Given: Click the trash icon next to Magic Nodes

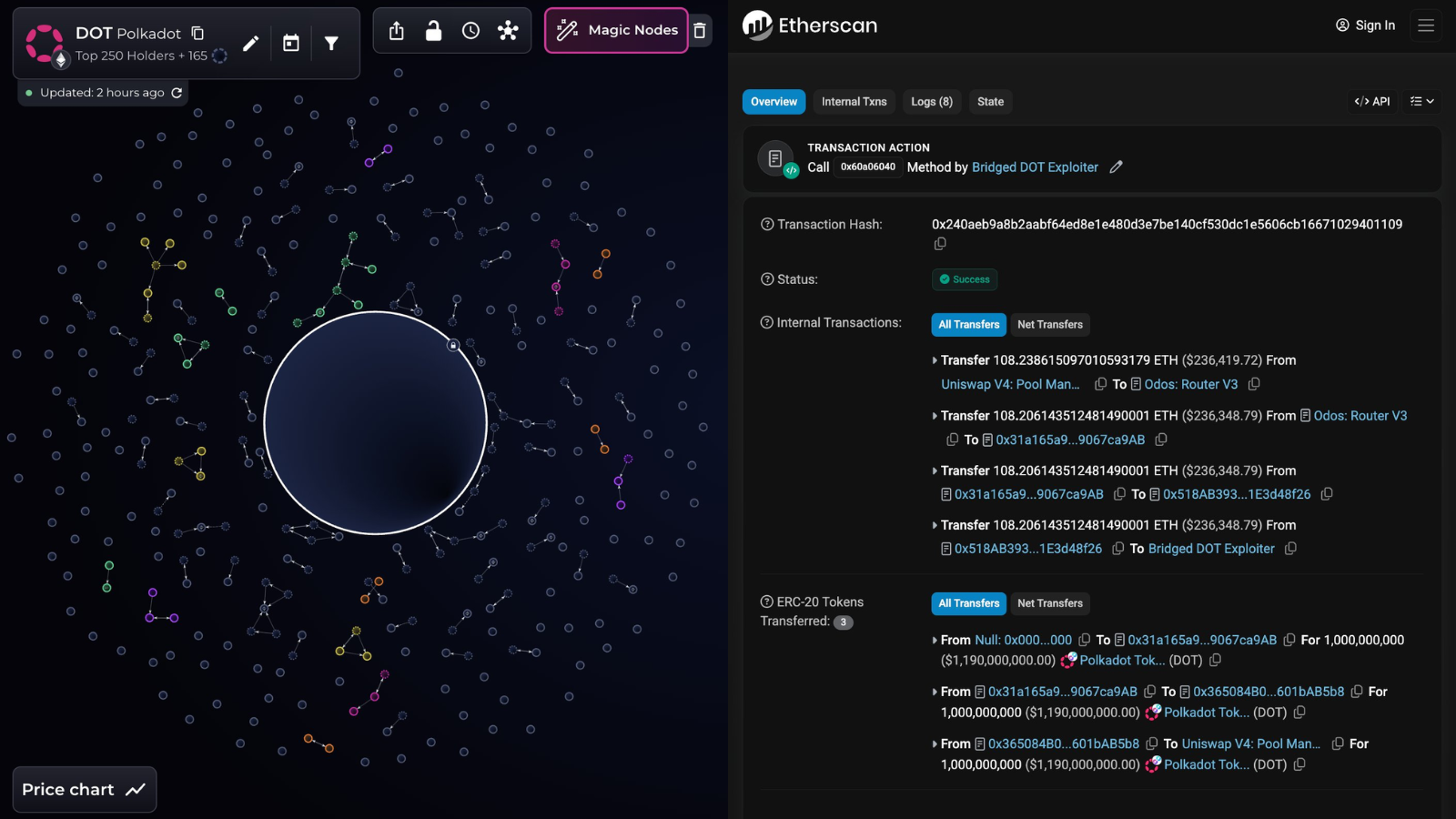Looking at the screenshot, I should (700, 30).
